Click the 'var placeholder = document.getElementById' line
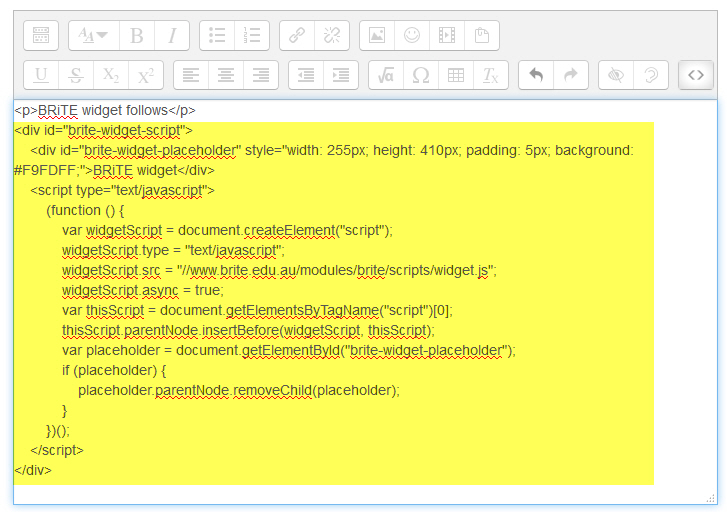Image resolution: width=727 pixels, height=512 pixels. click(x=289, y=350)
